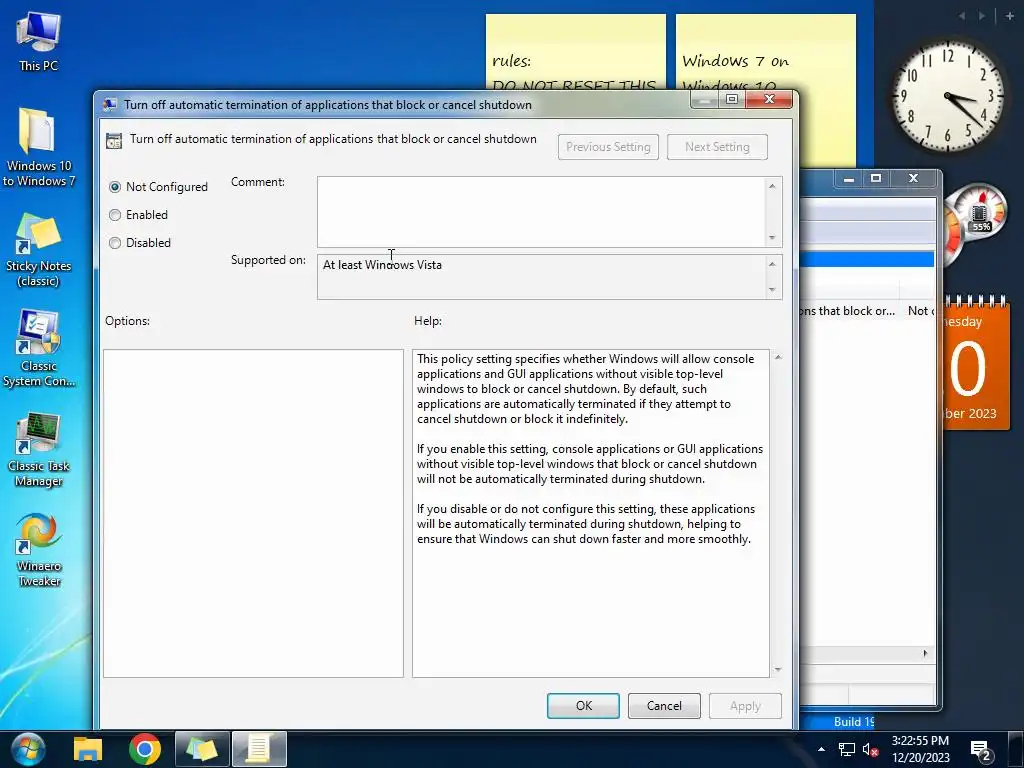The width and height of the screenshot is (1024, 768).
Task: Add a gadget using the plus icon
Action: (x=1009, y=16)
